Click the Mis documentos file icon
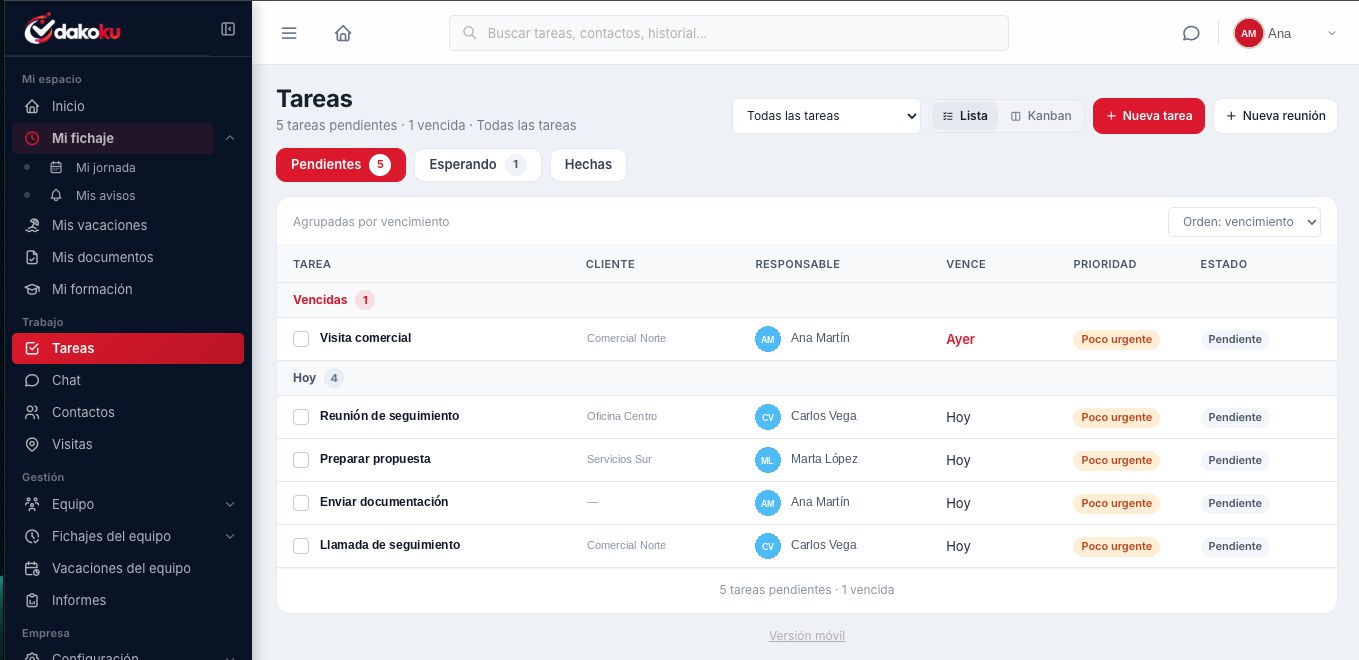The width and height of the screenshot is (1359, 660). click(32, 257)
